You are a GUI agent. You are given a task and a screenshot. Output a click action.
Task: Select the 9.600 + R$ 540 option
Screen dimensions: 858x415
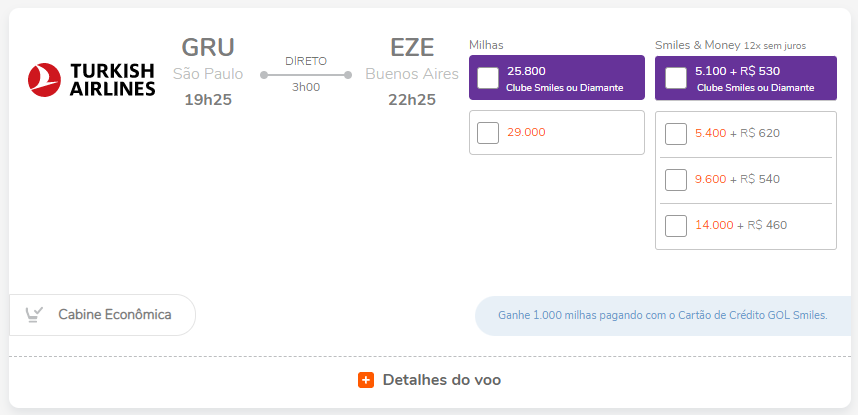[x=676, y=179]
